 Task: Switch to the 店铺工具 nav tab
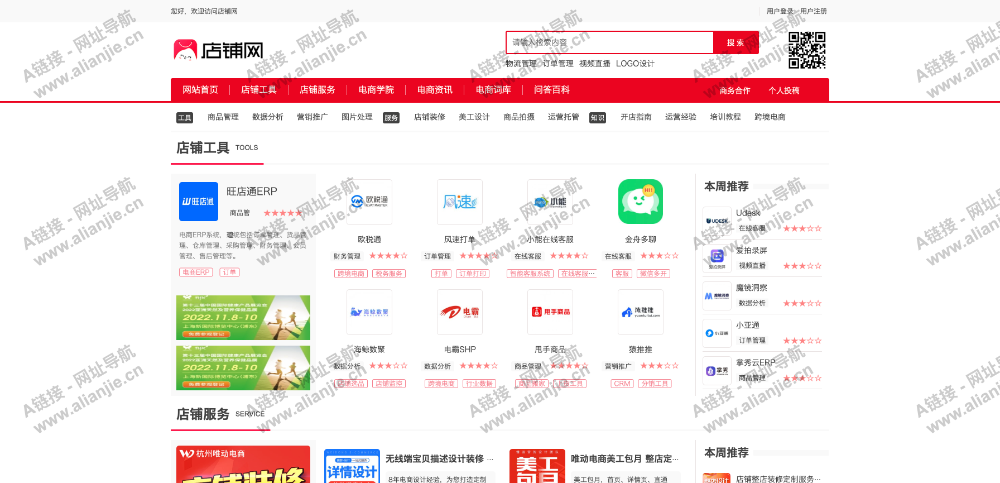258,90
